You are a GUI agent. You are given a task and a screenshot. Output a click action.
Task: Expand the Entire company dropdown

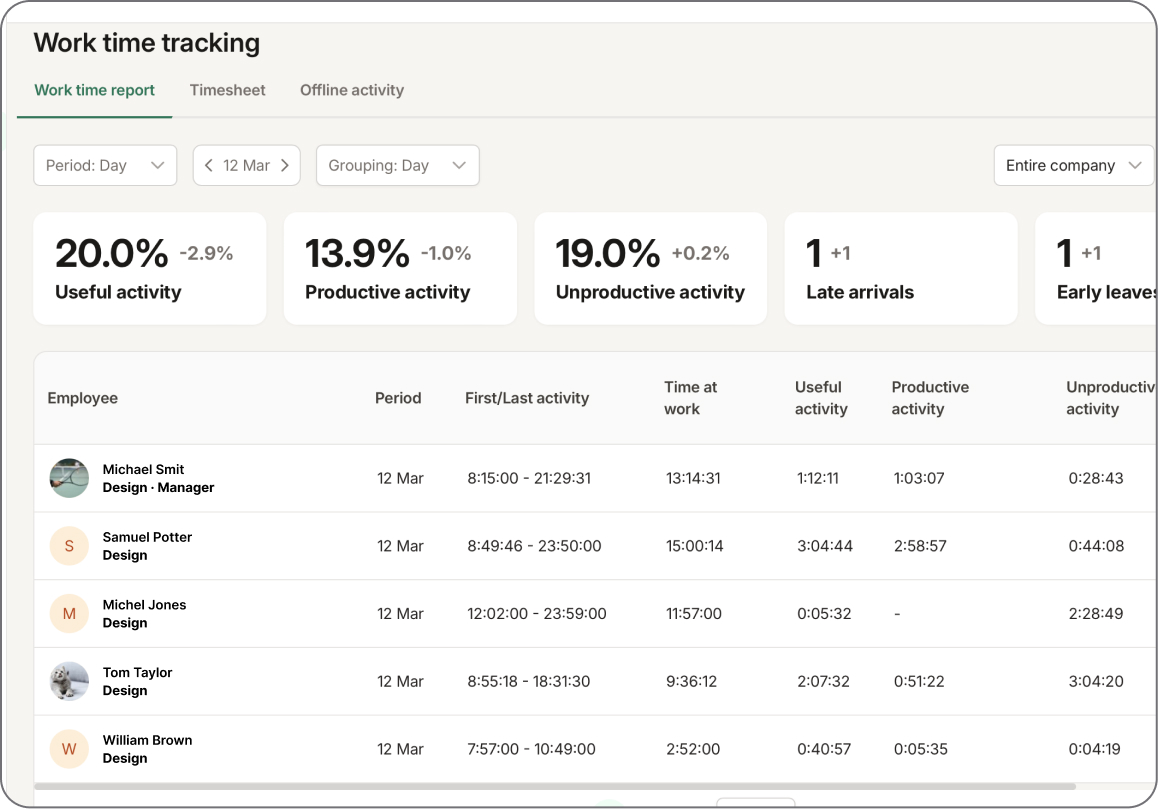[1073, 166]
